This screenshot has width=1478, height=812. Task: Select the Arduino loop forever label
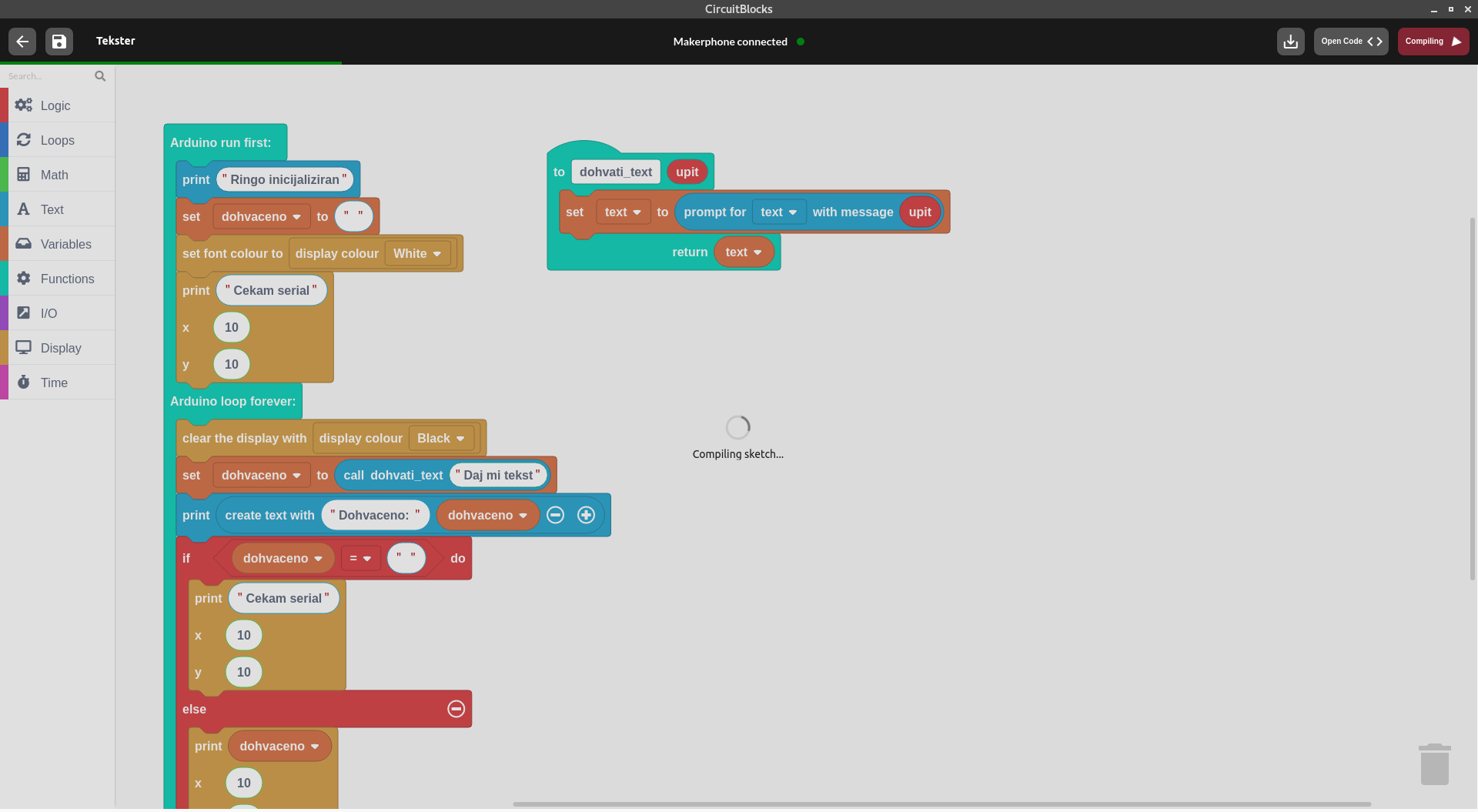[x=233, y=402]
